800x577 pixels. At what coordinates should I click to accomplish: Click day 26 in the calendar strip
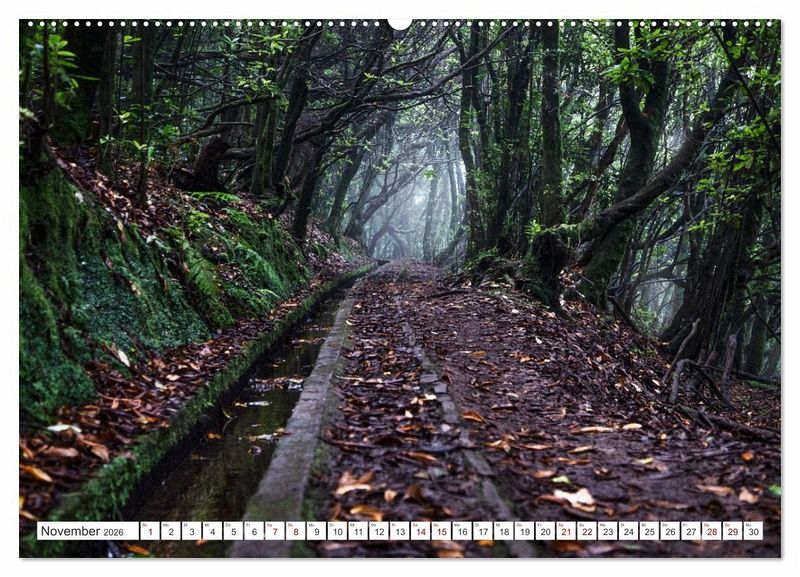(x=670, y=531)
